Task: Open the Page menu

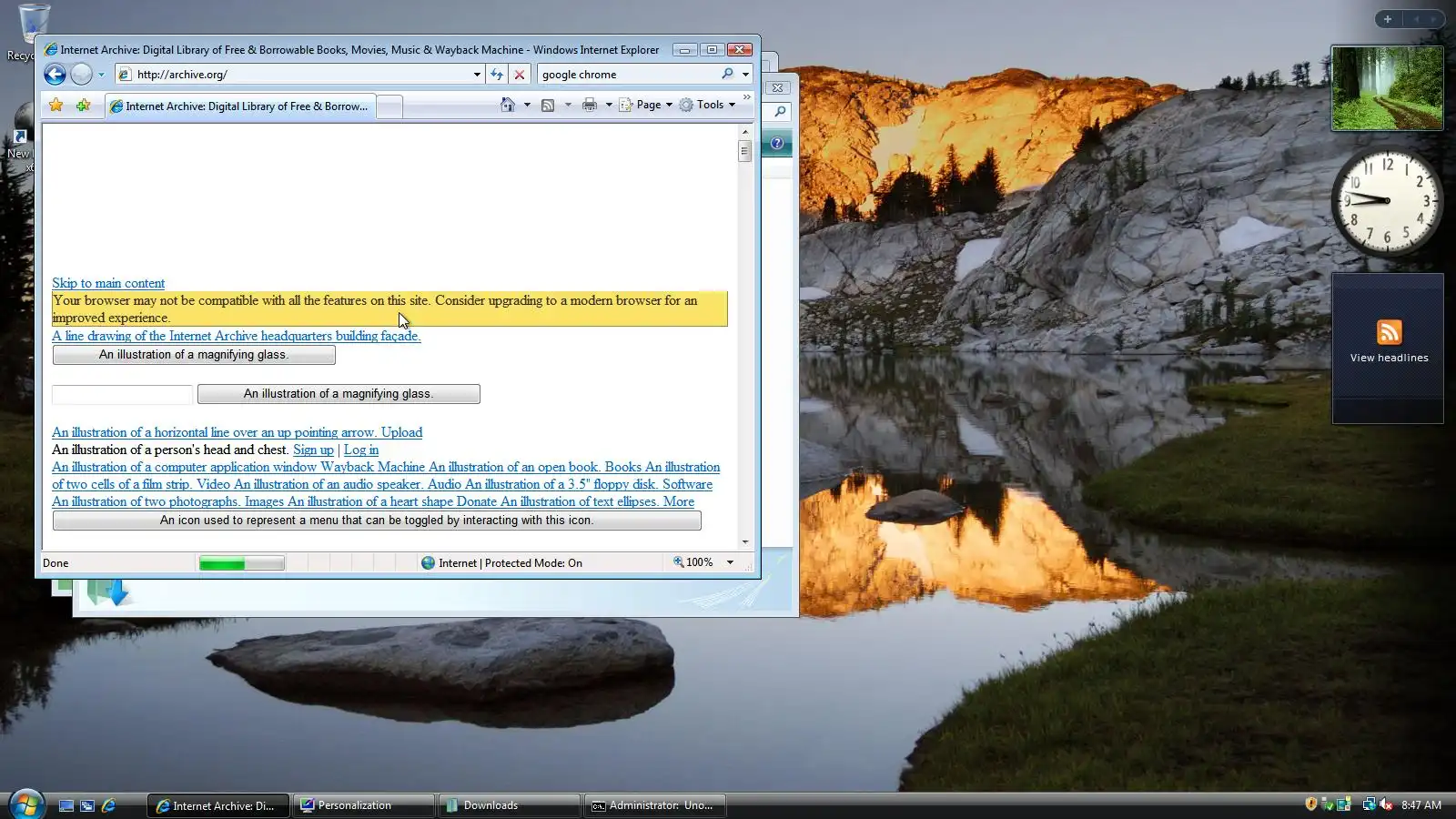Action: [646, 105]
